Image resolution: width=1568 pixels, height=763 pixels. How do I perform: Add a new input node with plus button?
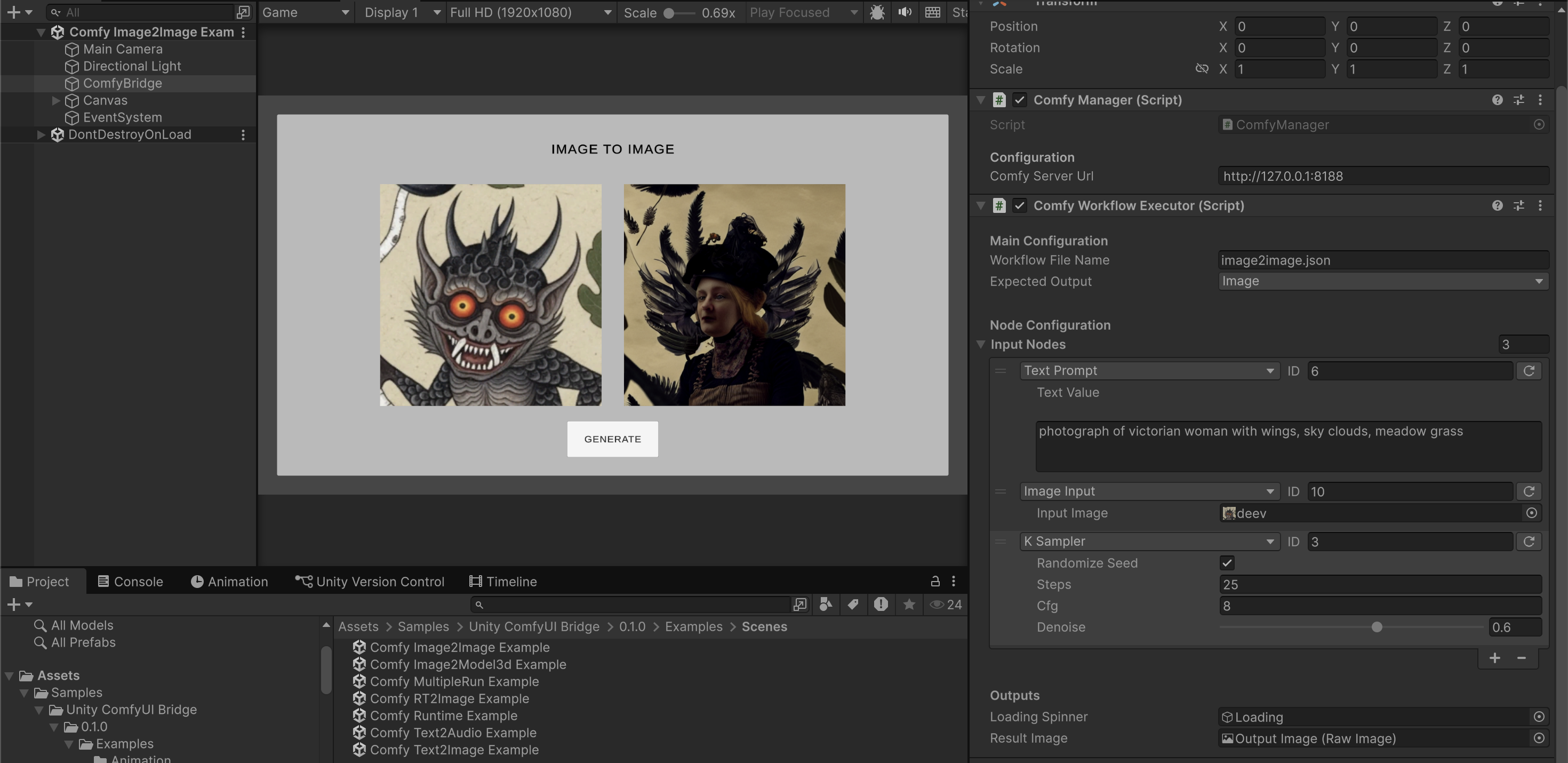(1494, 658)
